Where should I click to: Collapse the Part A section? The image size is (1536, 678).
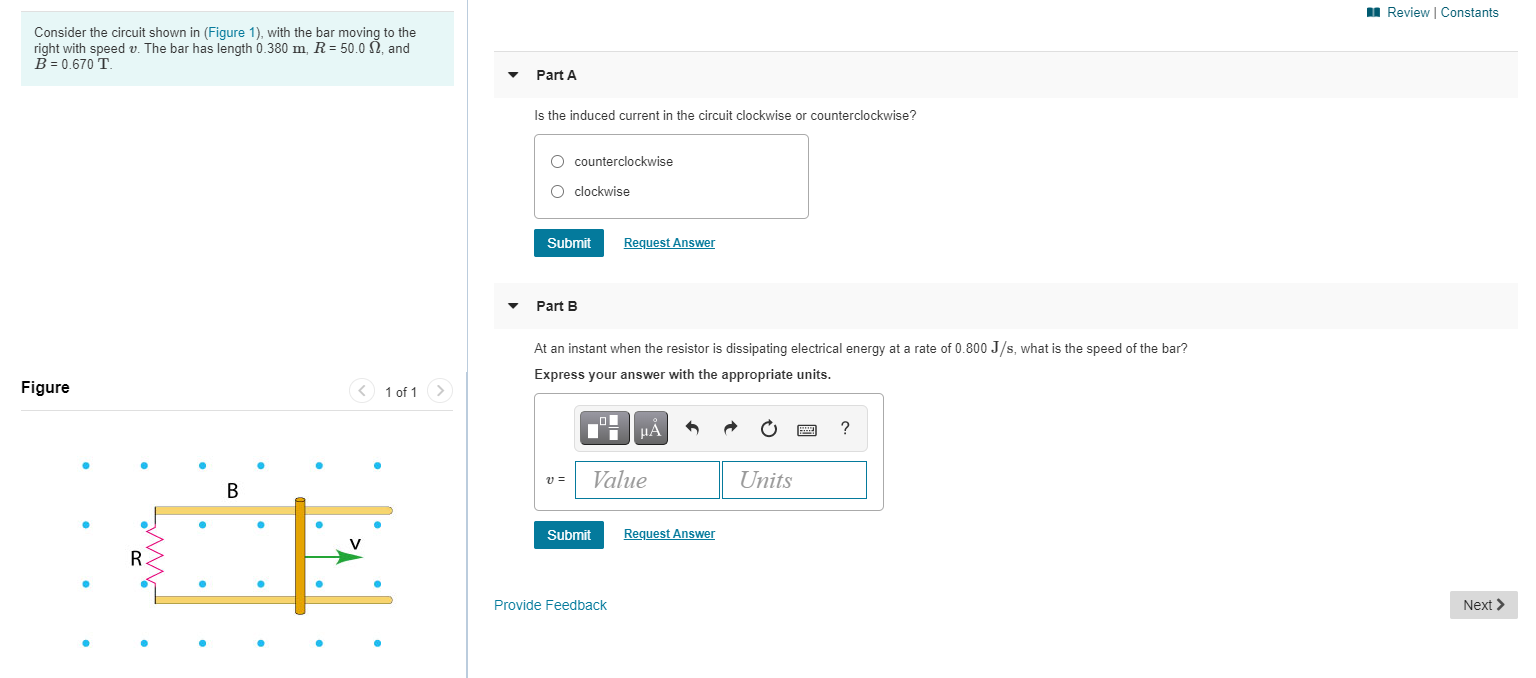pos(513,75)
